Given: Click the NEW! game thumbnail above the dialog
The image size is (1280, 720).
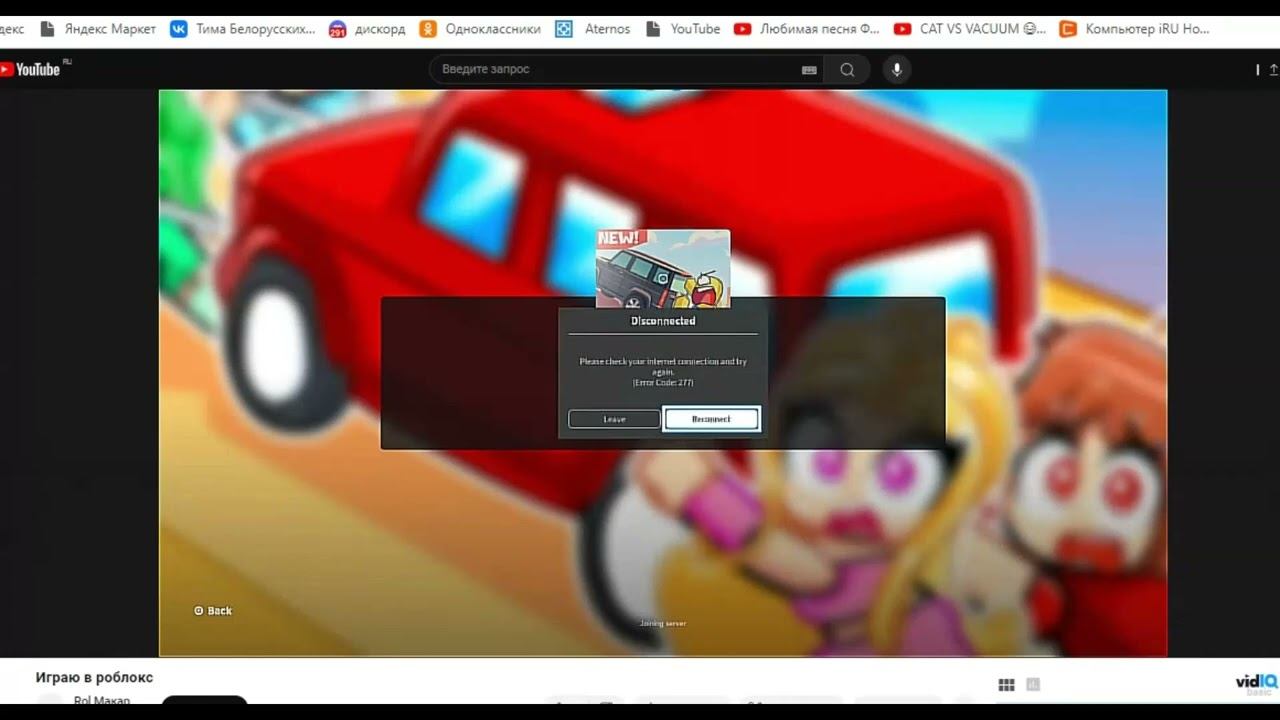Looking at the screenshot, I should pyautogui.click(x=663, y=268).
